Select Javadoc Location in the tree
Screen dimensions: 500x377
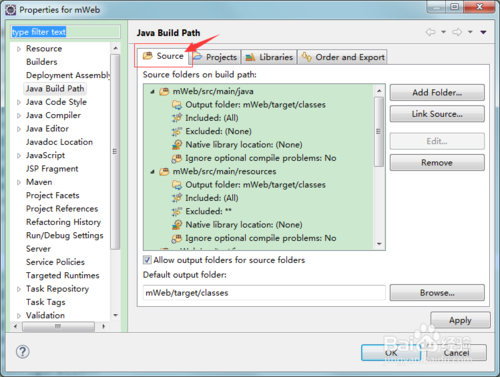(59, 142)
